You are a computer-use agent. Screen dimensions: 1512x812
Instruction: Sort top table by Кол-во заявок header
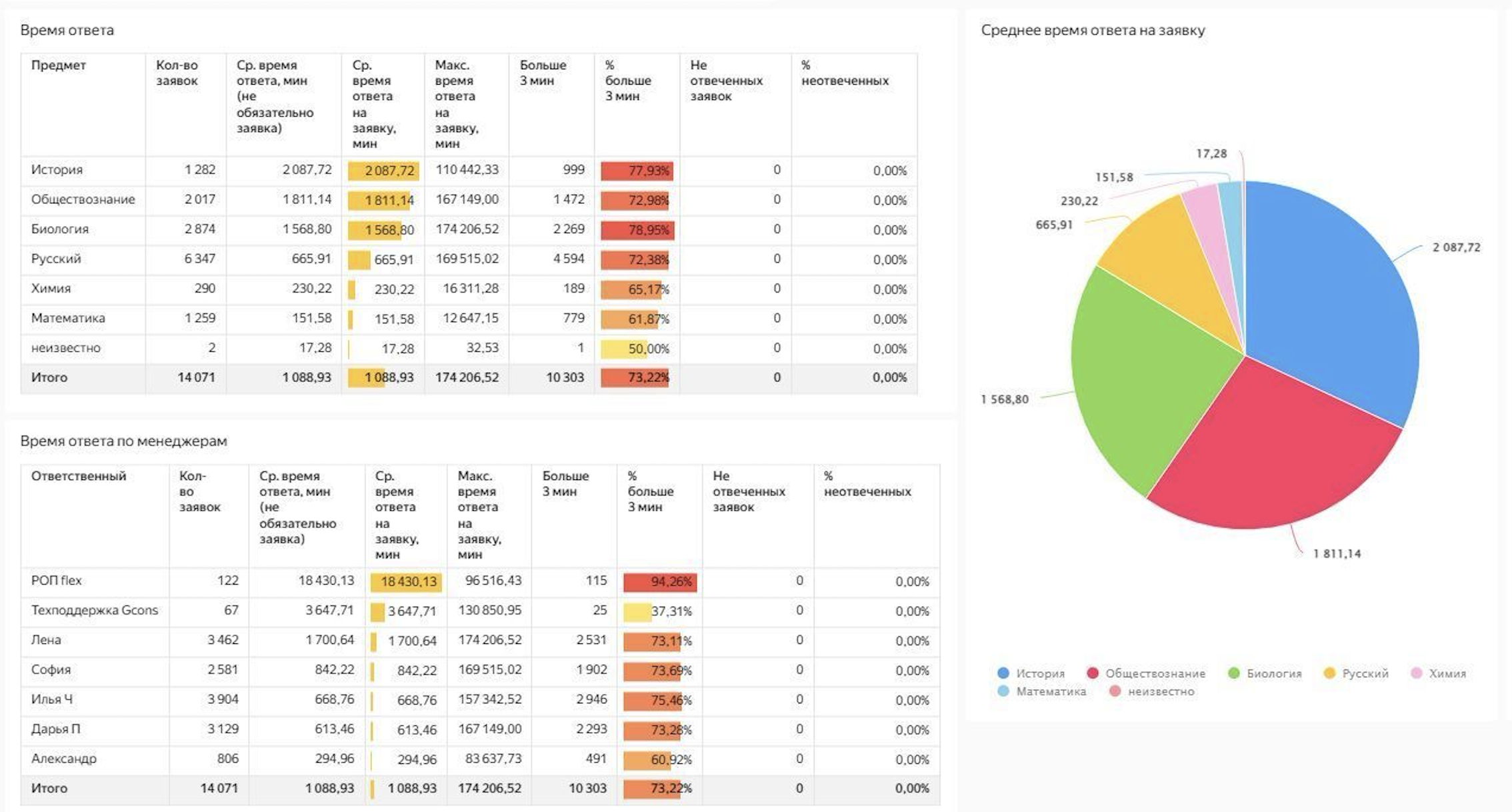click(x=177, y=73)
